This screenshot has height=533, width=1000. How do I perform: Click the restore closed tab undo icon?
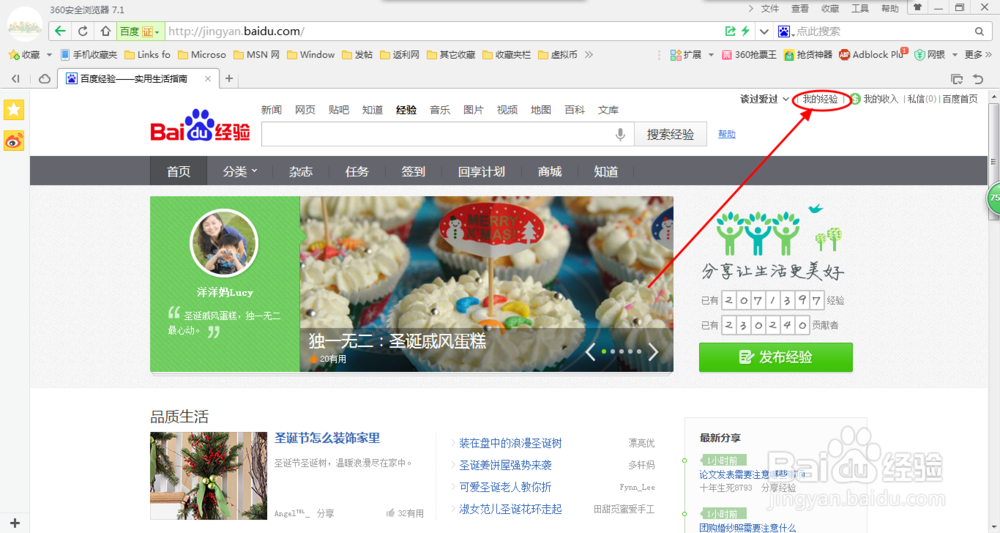978,79
